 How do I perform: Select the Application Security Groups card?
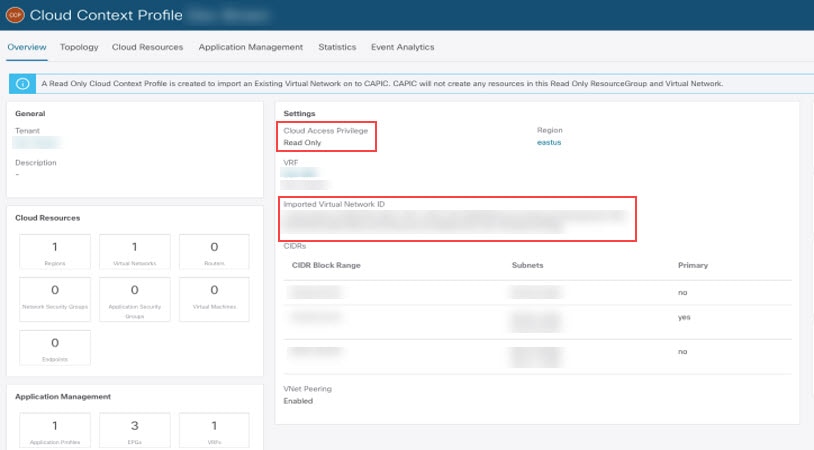click(x=134, y=299)
